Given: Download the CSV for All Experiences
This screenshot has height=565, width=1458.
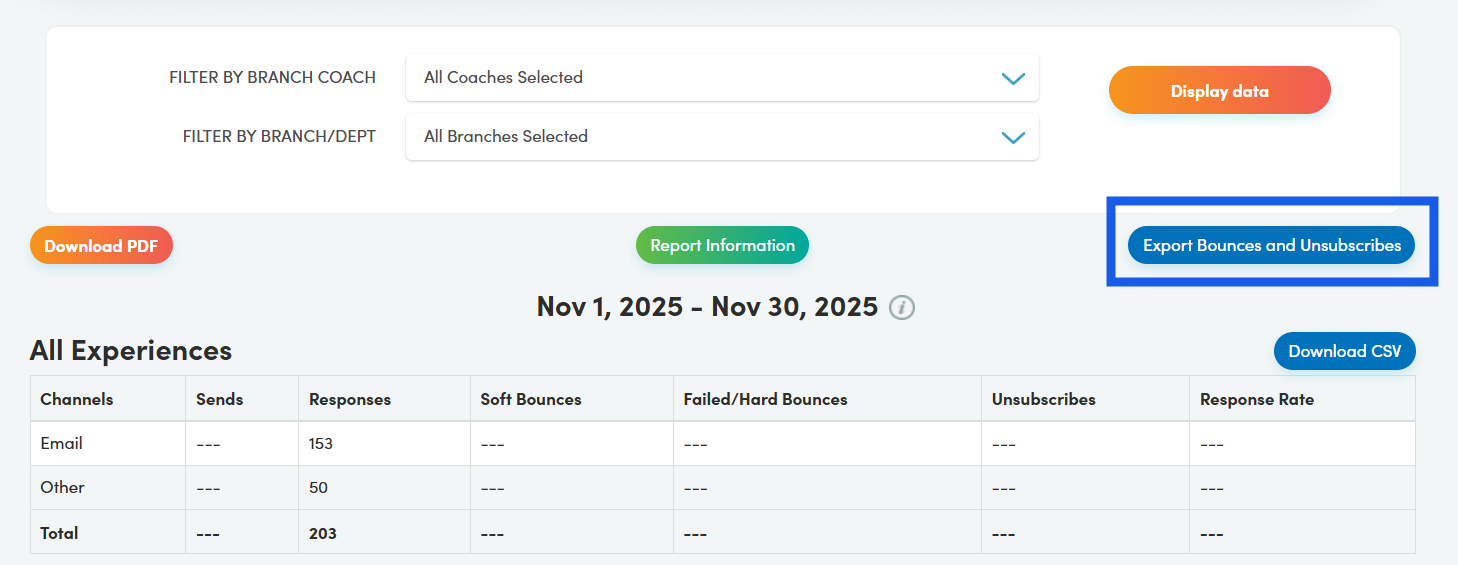Looking at the screenshot, I should coord(1344,352).
